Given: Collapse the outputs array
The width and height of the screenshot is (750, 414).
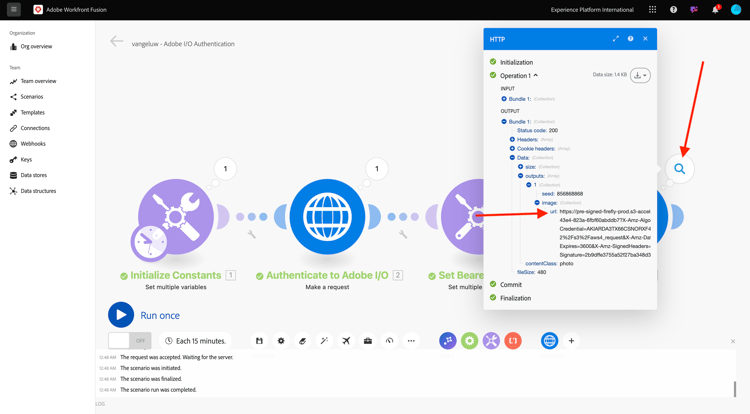Looking at the screenshot, I should pyautogui.click(x=520, y=176).
